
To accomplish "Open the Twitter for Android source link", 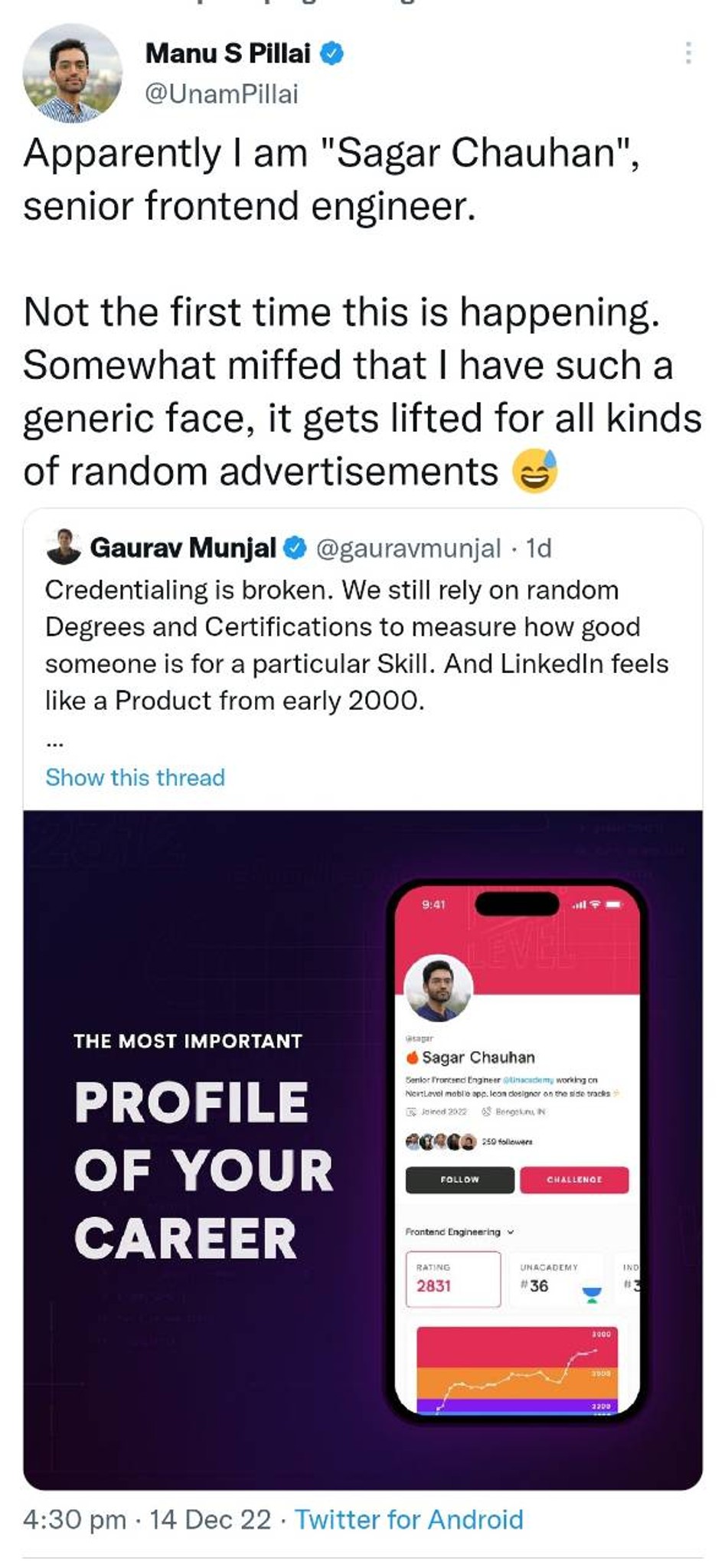I will tap(409, 1519).
